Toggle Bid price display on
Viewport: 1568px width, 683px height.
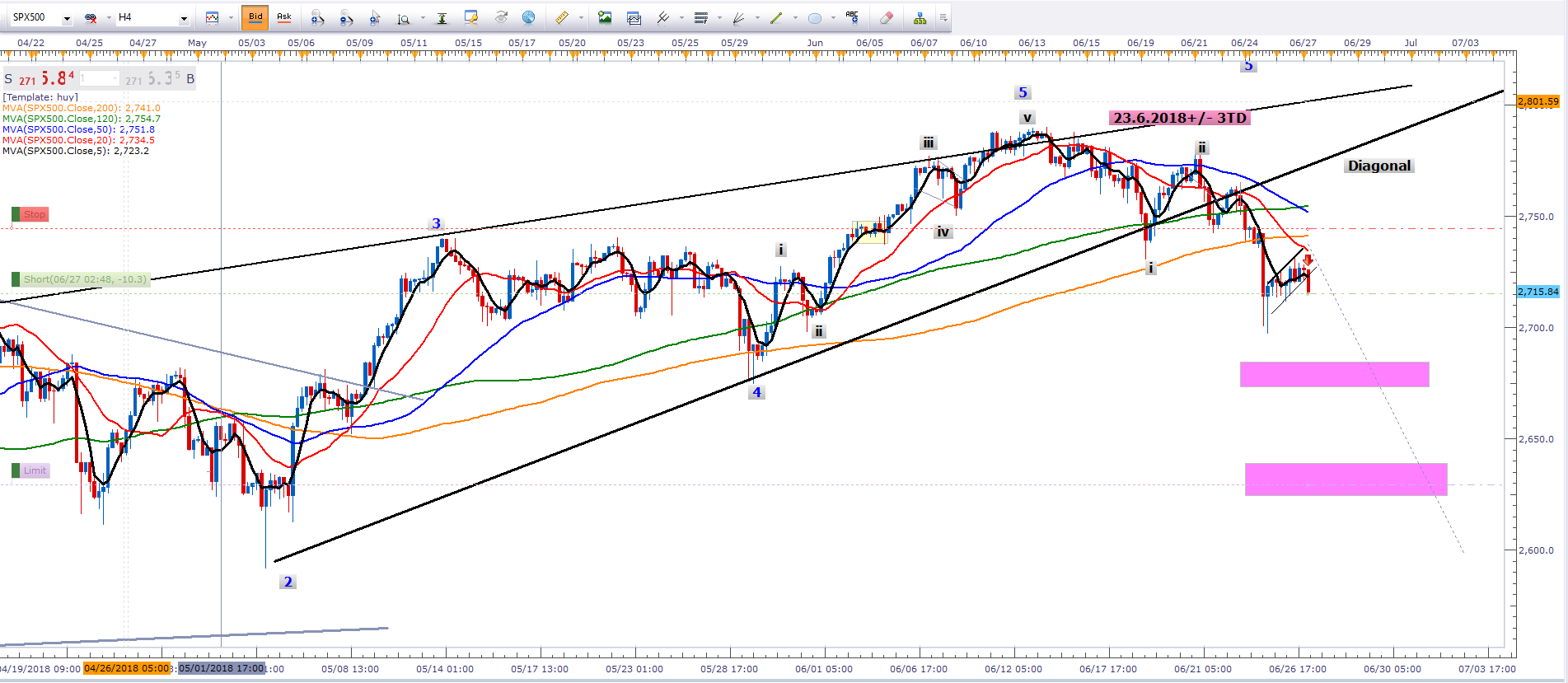[x=255, y=17]
